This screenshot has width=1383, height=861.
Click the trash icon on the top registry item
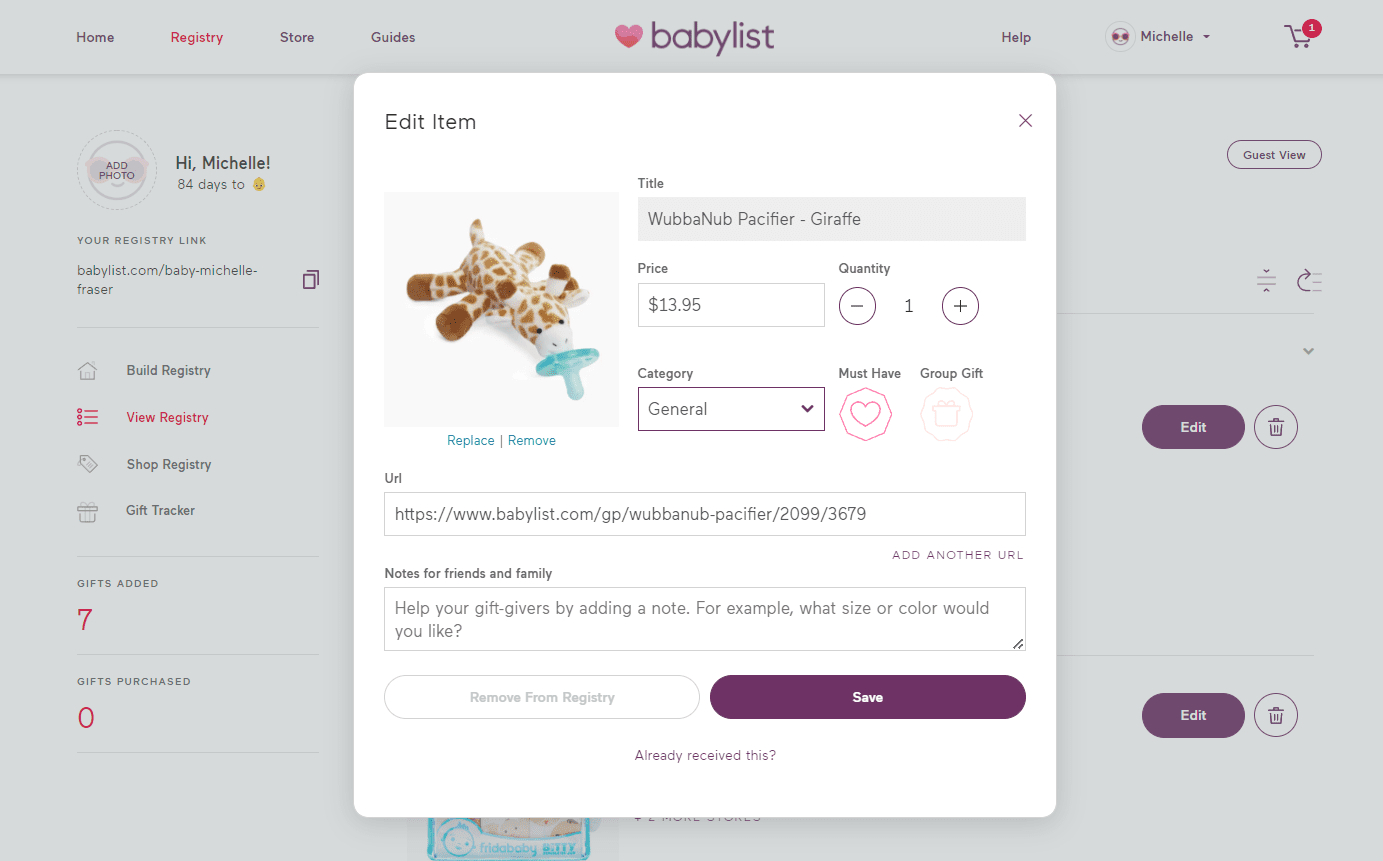[x=1275, y=427]
